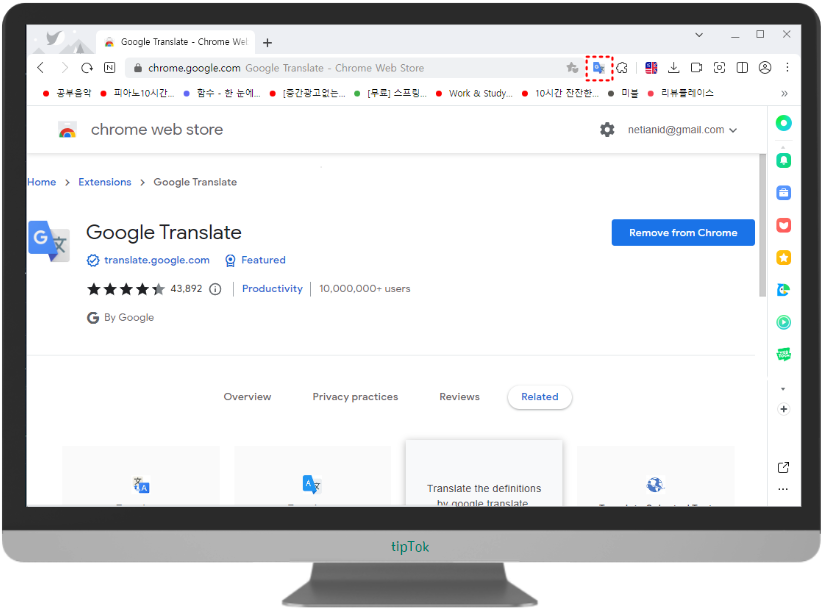Open the Productivity category link
Screen dimensions: 823x613
point(272,289)
